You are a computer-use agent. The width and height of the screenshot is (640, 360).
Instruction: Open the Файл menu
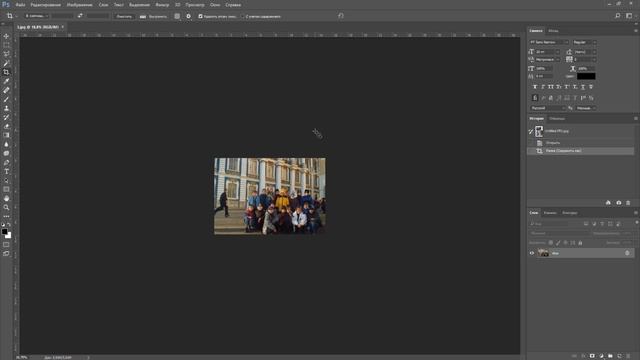tap(20, 5)
